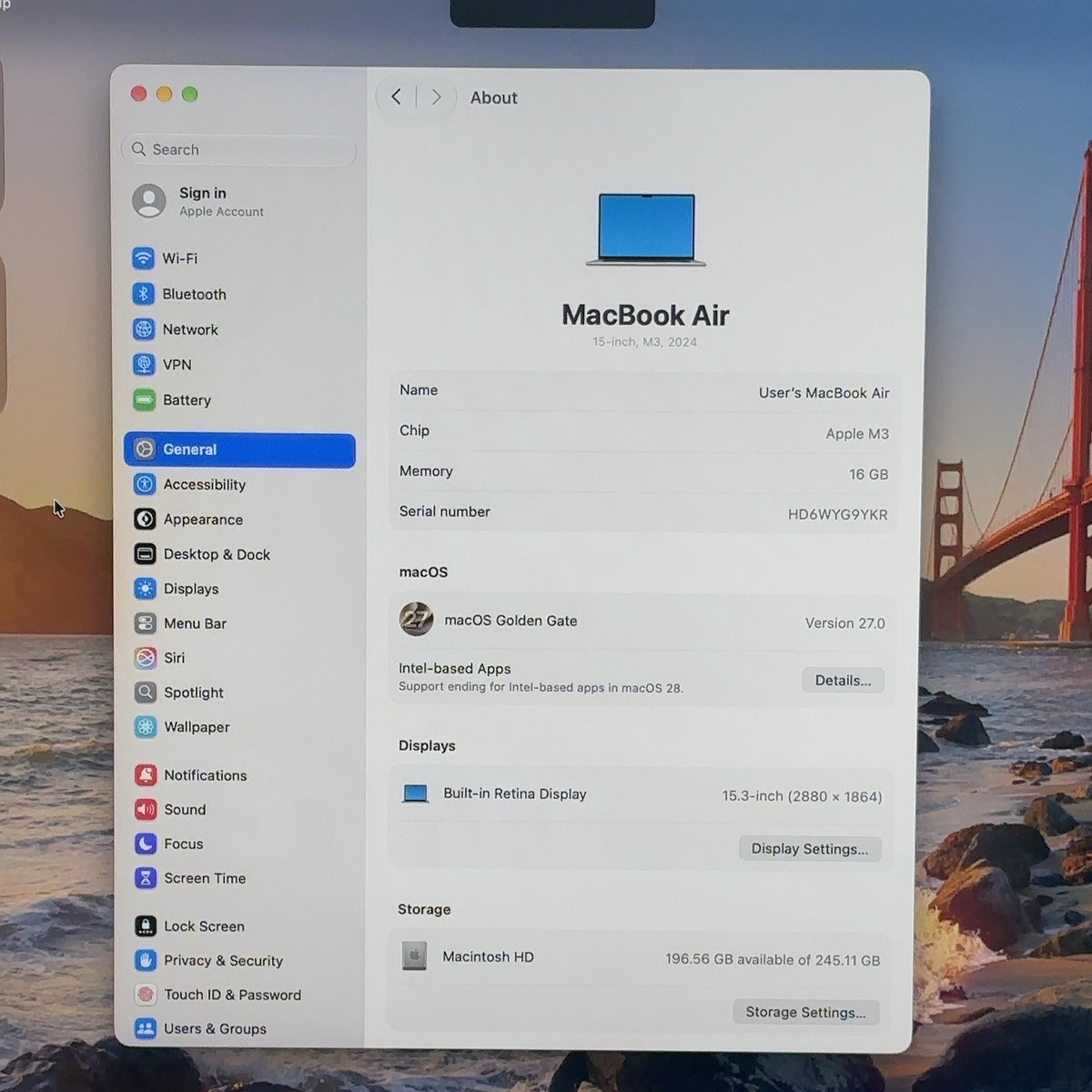Open Desktop & Dock icon

(x=145, y=554)
